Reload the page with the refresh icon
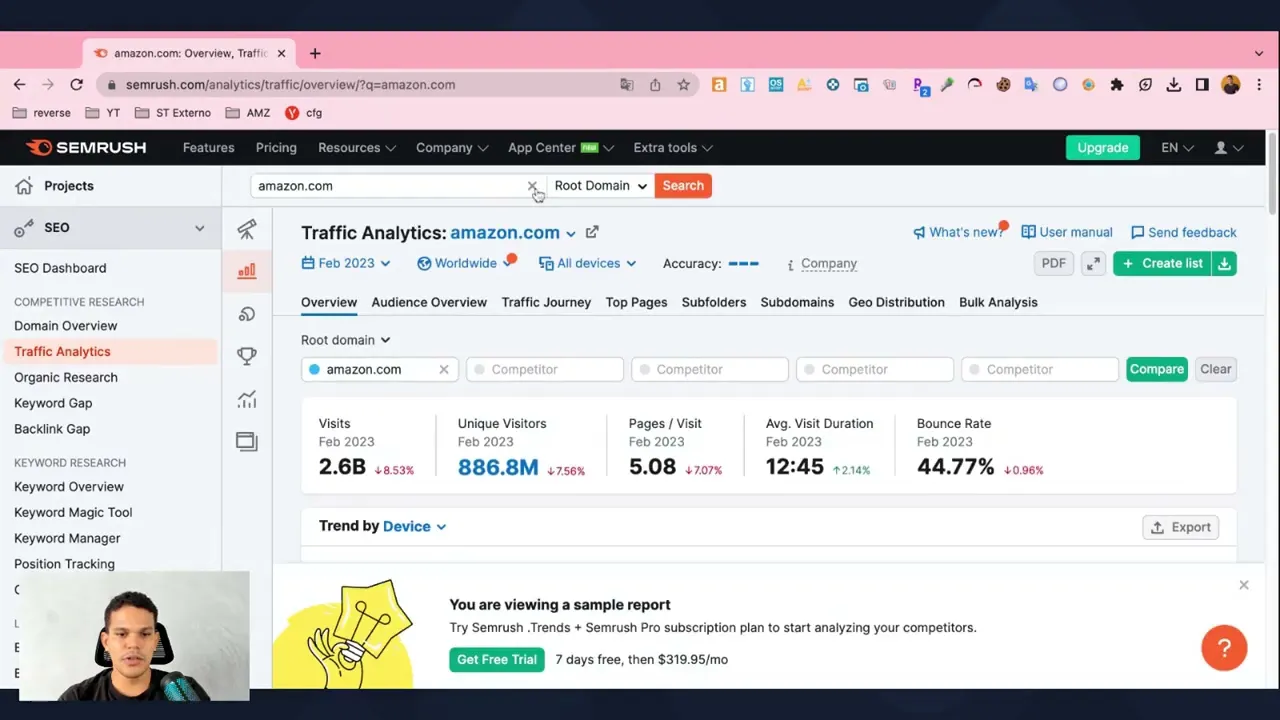 tap(76, 85)
